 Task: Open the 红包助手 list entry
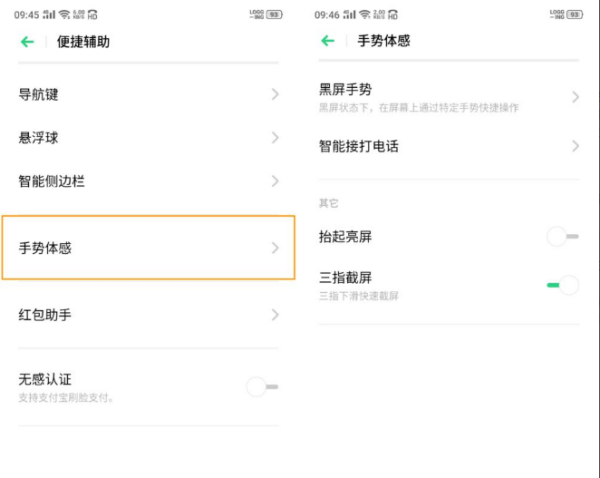click(x=148, y=315)
